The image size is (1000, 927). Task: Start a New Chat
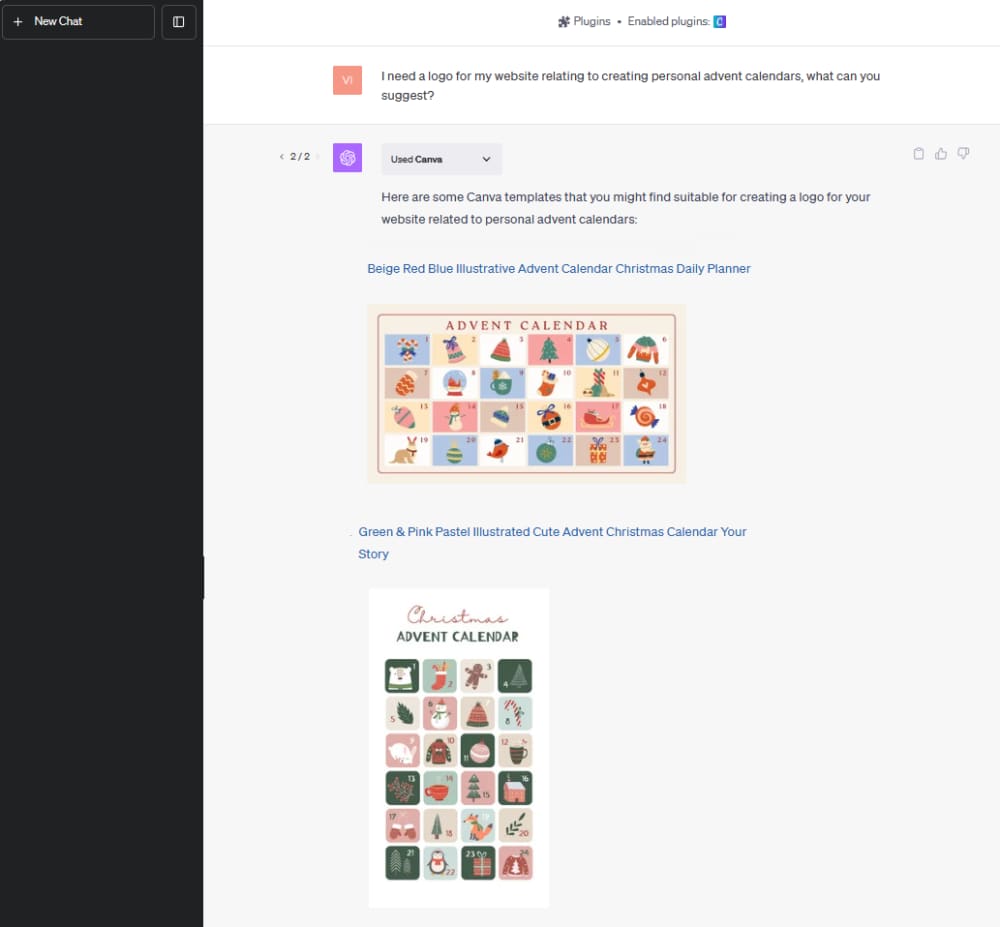[x=58, y=21]
